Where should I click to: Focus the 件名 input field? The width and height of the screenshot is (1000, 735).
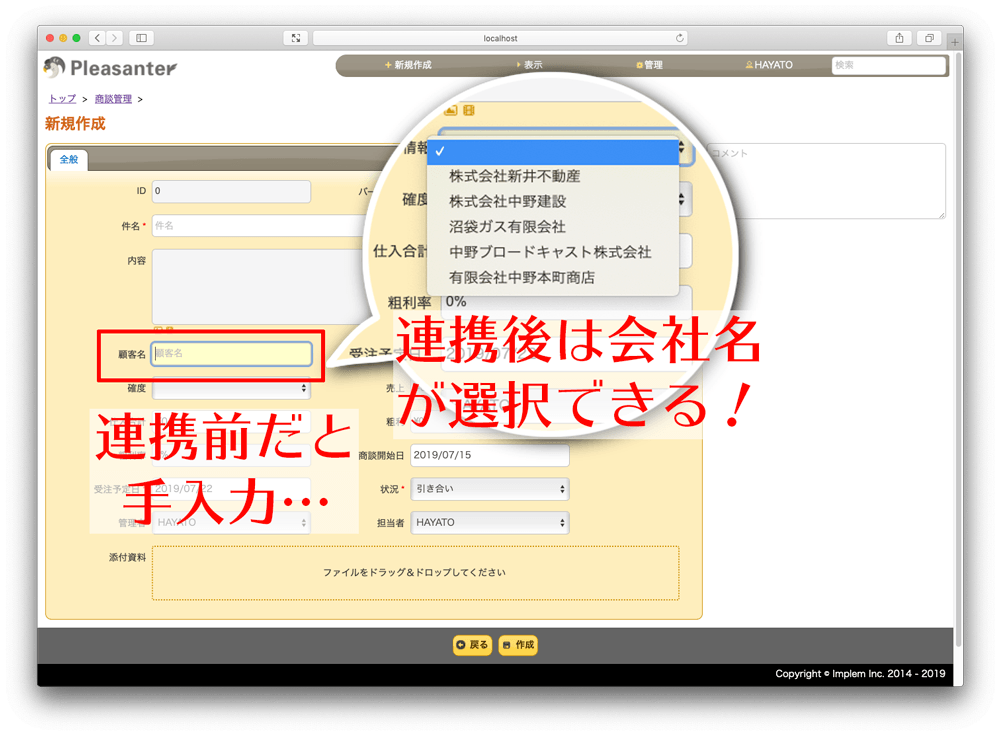tap(258, 225)
